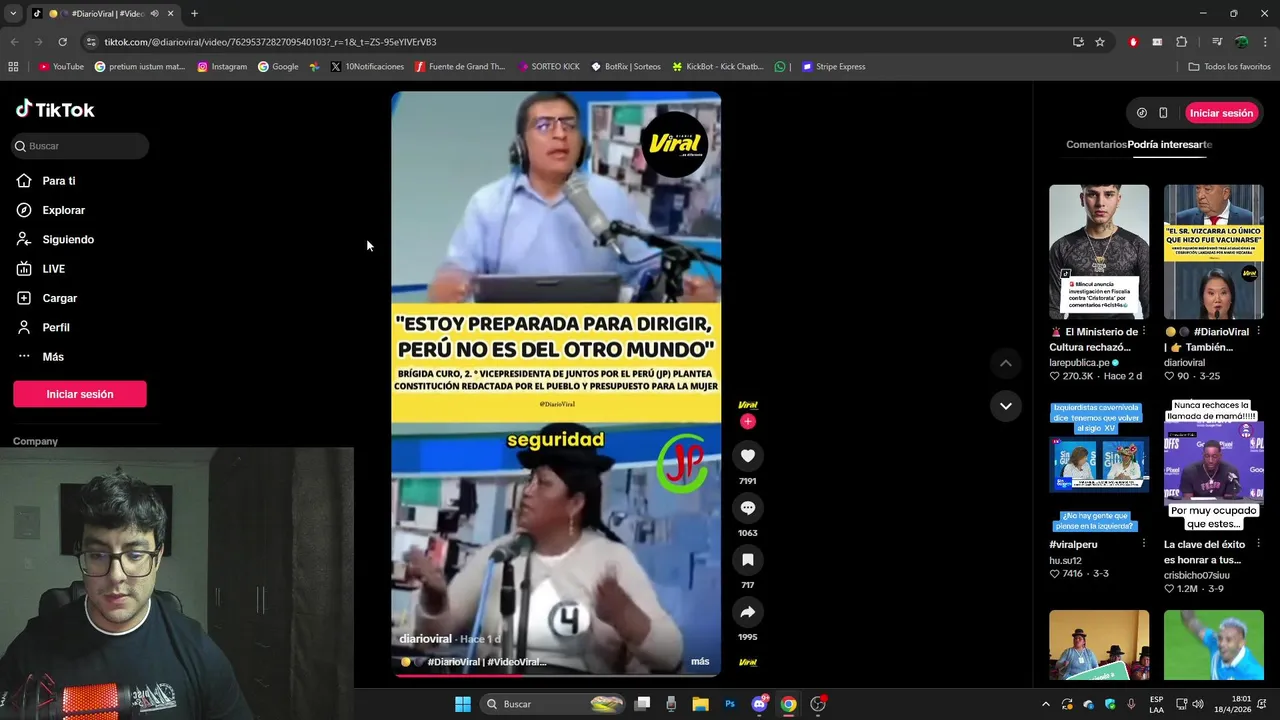Open options for #DiarioViral También card
The height and width of the screenshot is (720, 1280).
[x=1258, y=331]
